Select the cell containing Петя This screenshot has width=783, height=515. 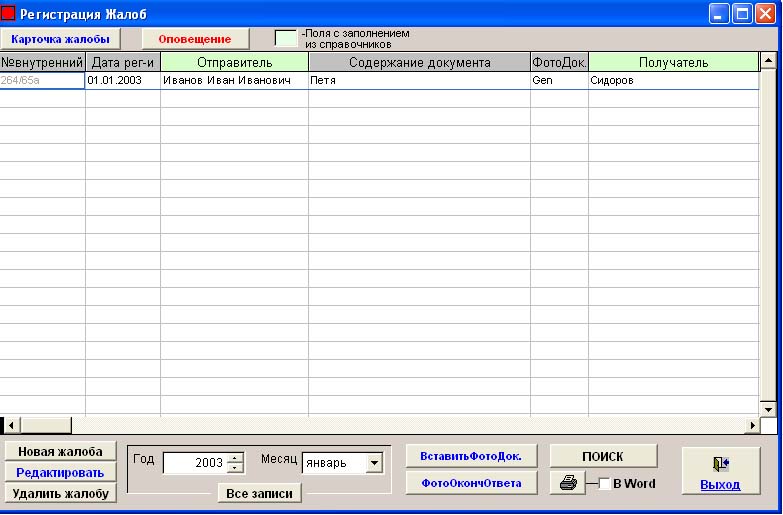click(x=419, y=80)
